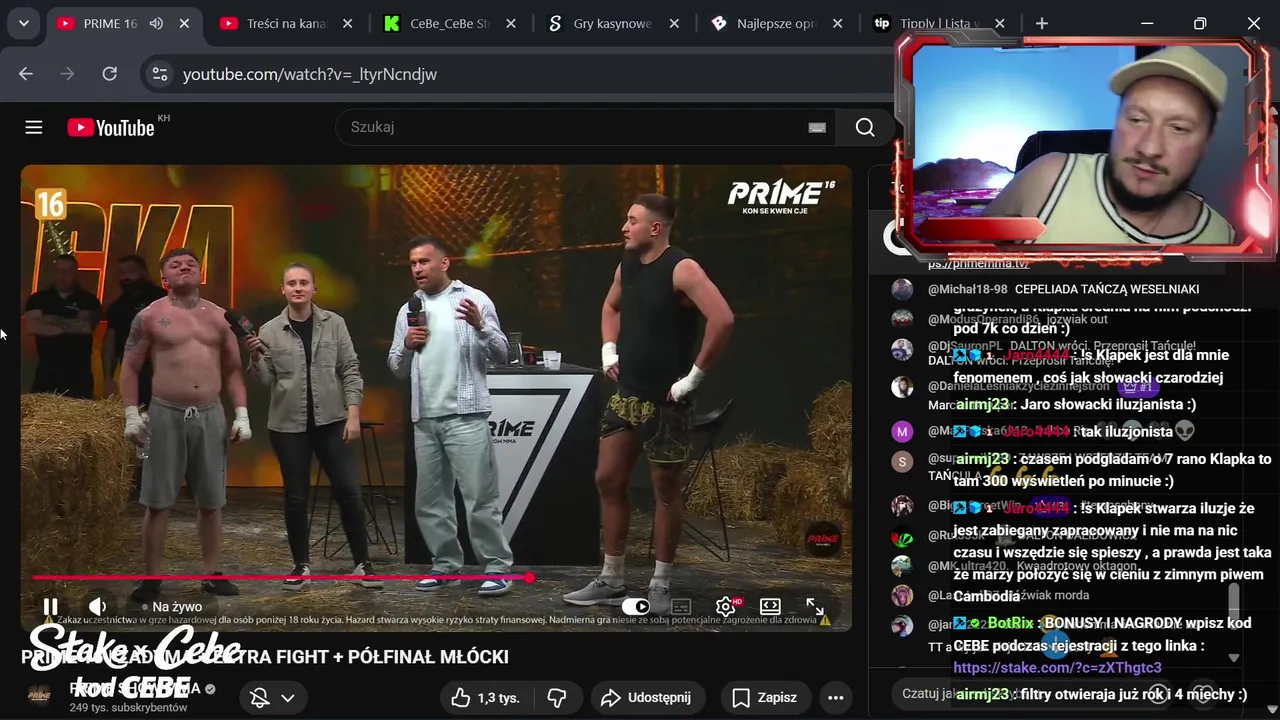Viewport: 1280px width, 720px height.
Task: Enter fullscreen in the YouTube player
Action: pyautogui.click(x=815, y=606)
